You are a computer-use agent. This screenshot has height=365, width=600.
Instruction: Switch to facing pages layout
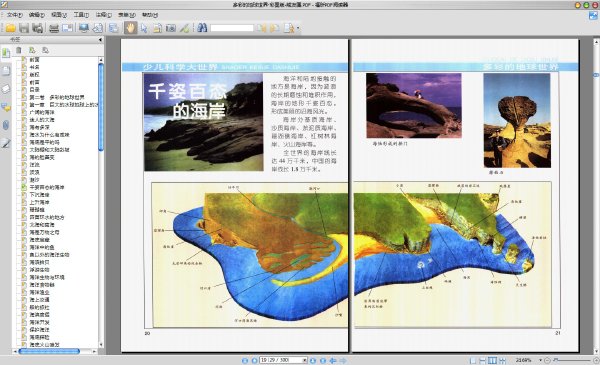[x=493, y=360]
